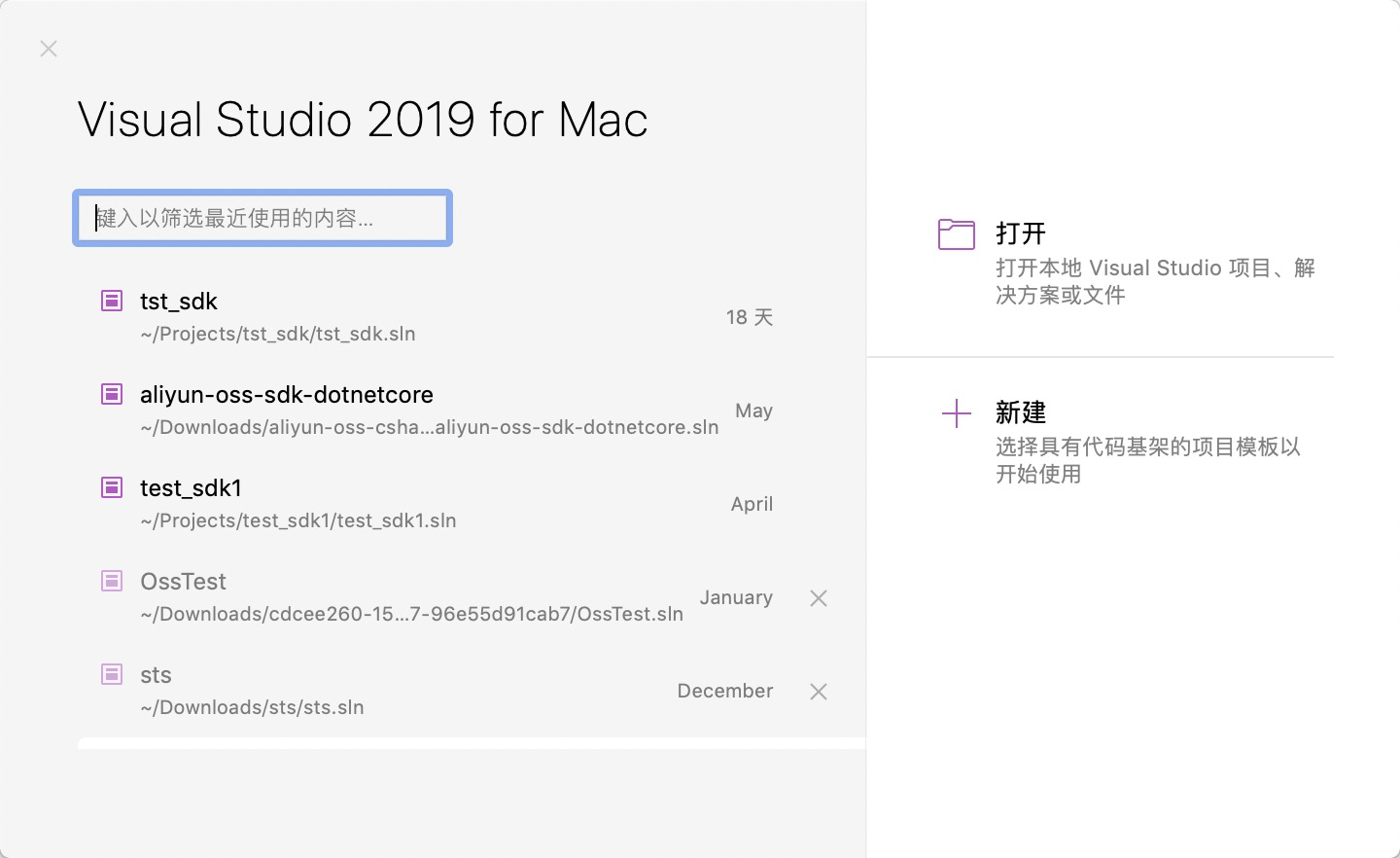The image size is (1400, 858).
Task: Click the aliyun-oss-sdk-dotnetcore solution icon
Action: (x=112, y=394)
